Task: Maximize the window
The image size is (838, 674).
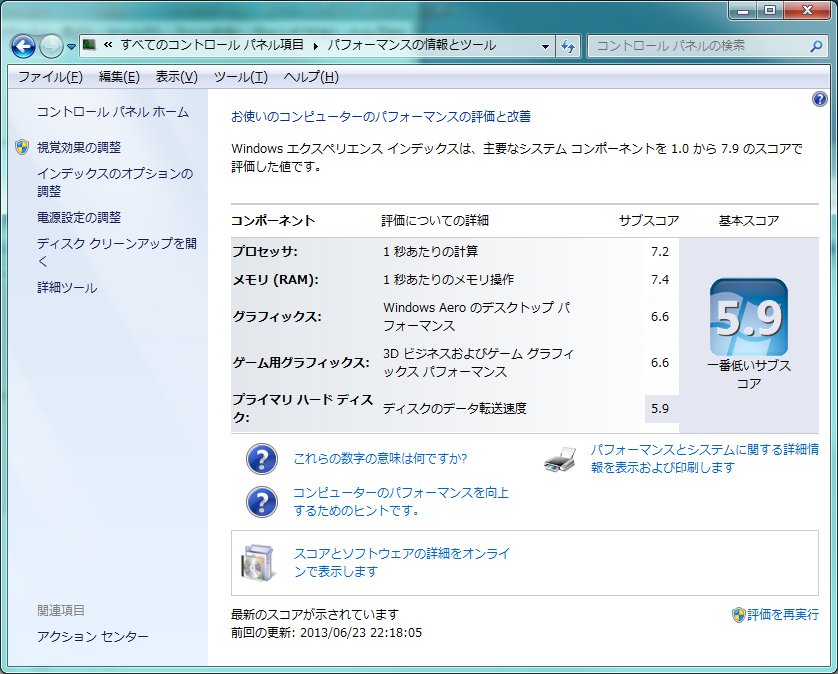Action: point(770,10)
